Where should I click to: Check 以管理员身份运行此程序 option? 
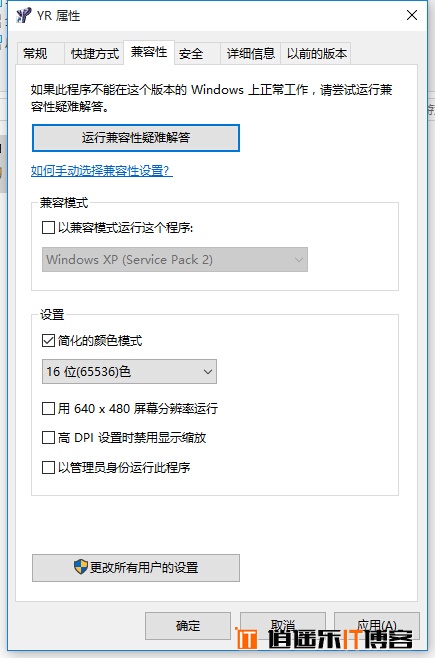(49, 467)
